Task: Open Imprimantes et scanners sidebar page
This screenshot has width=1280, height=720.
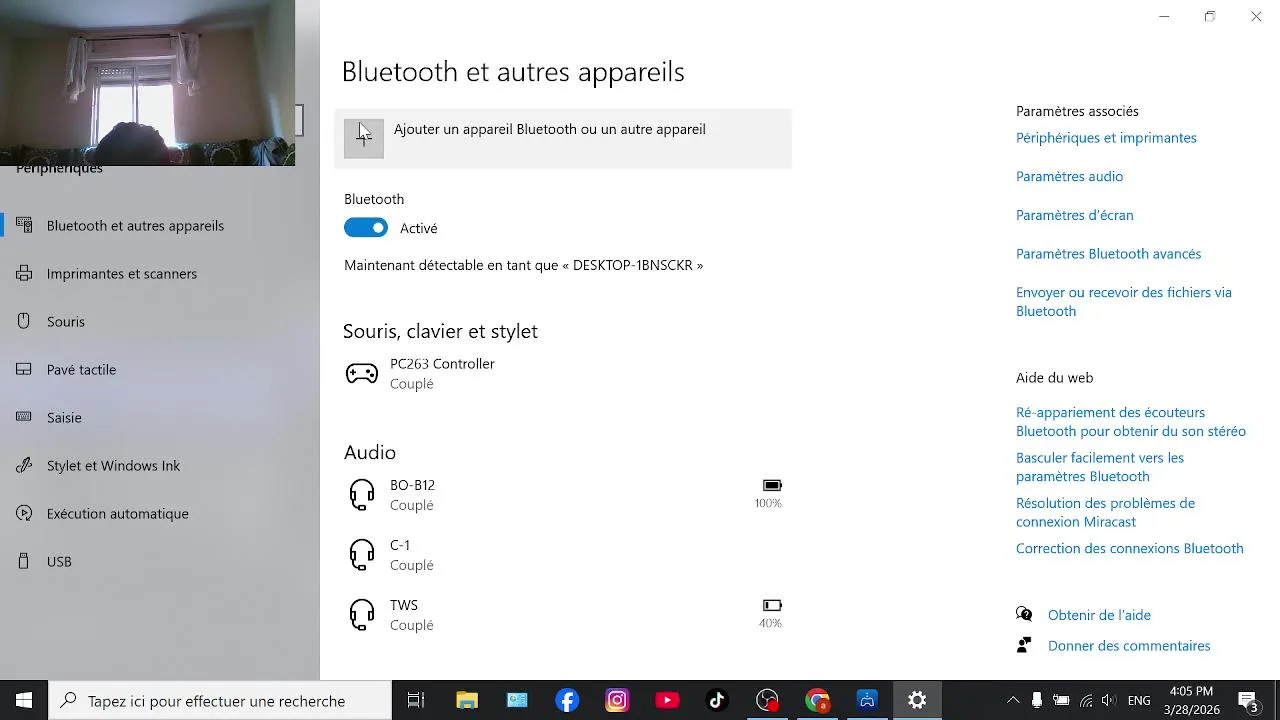Action: [x=160, y=274]
